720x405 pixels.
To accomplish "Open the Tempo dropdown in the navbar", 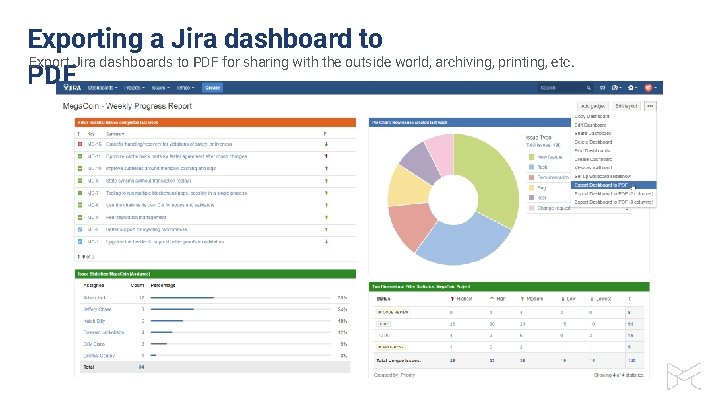I will click(186, 88).
